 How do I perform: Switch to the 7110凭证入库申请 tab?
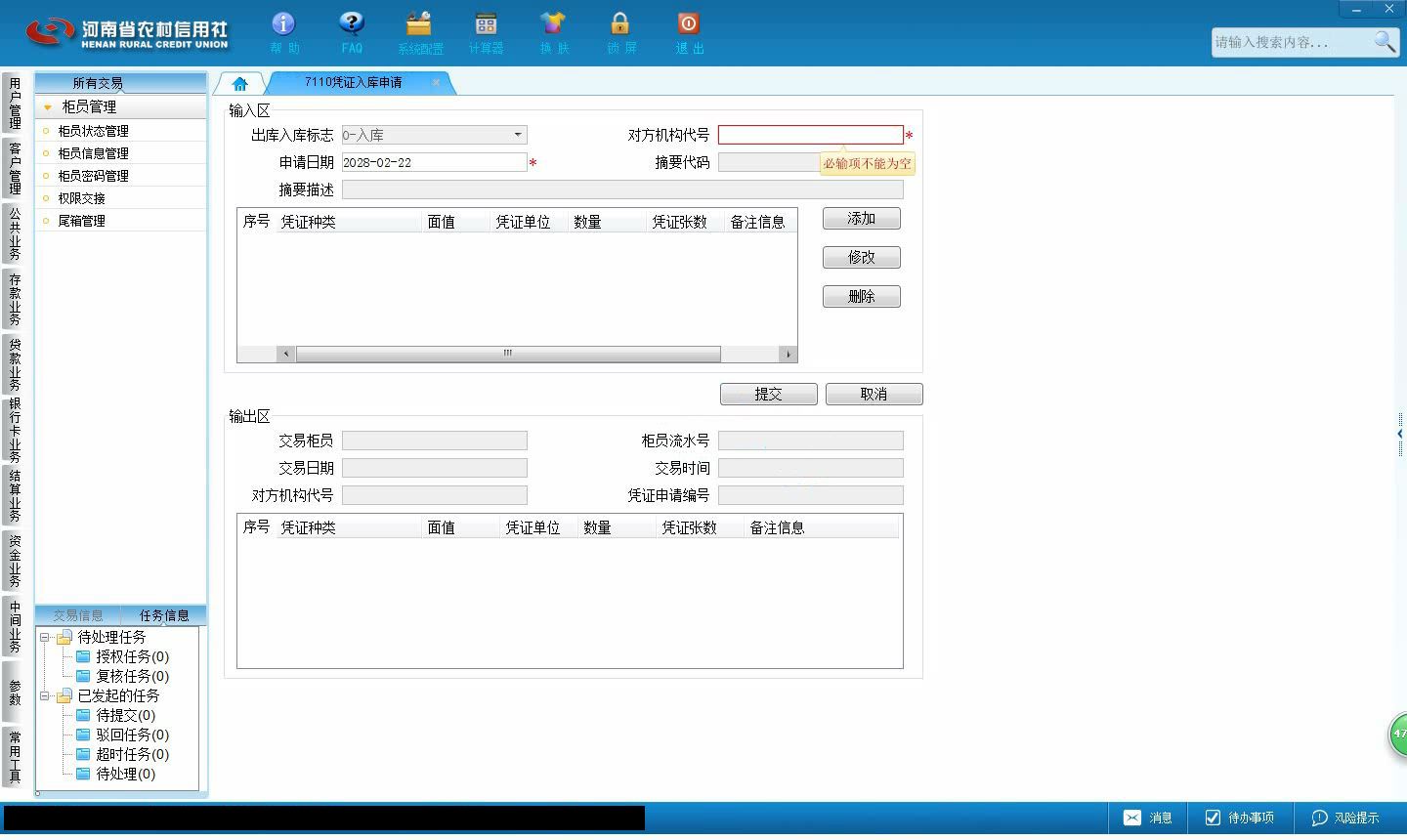pos(353,83)
